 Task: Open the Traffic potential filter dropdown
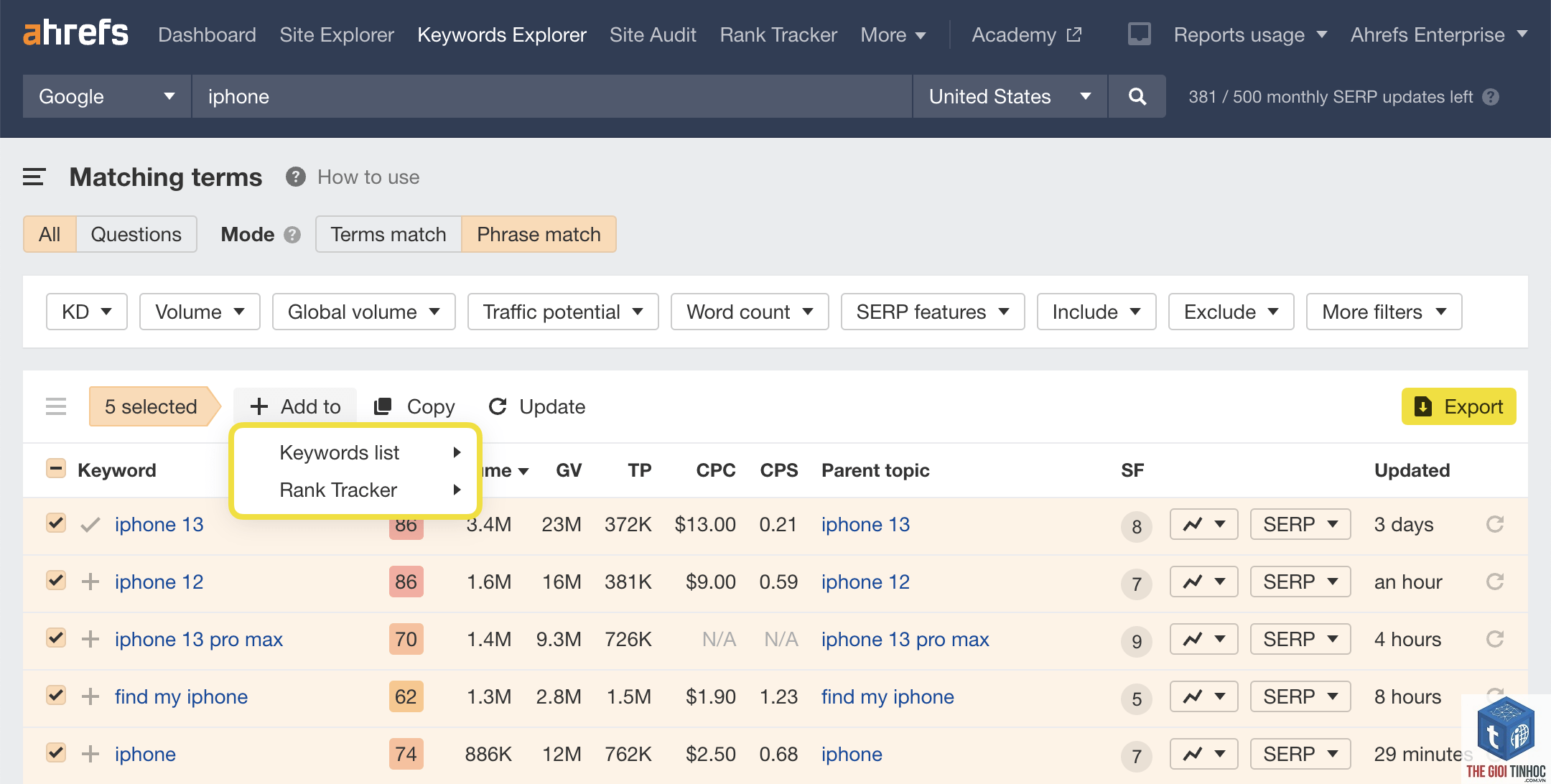click(563, 312)
